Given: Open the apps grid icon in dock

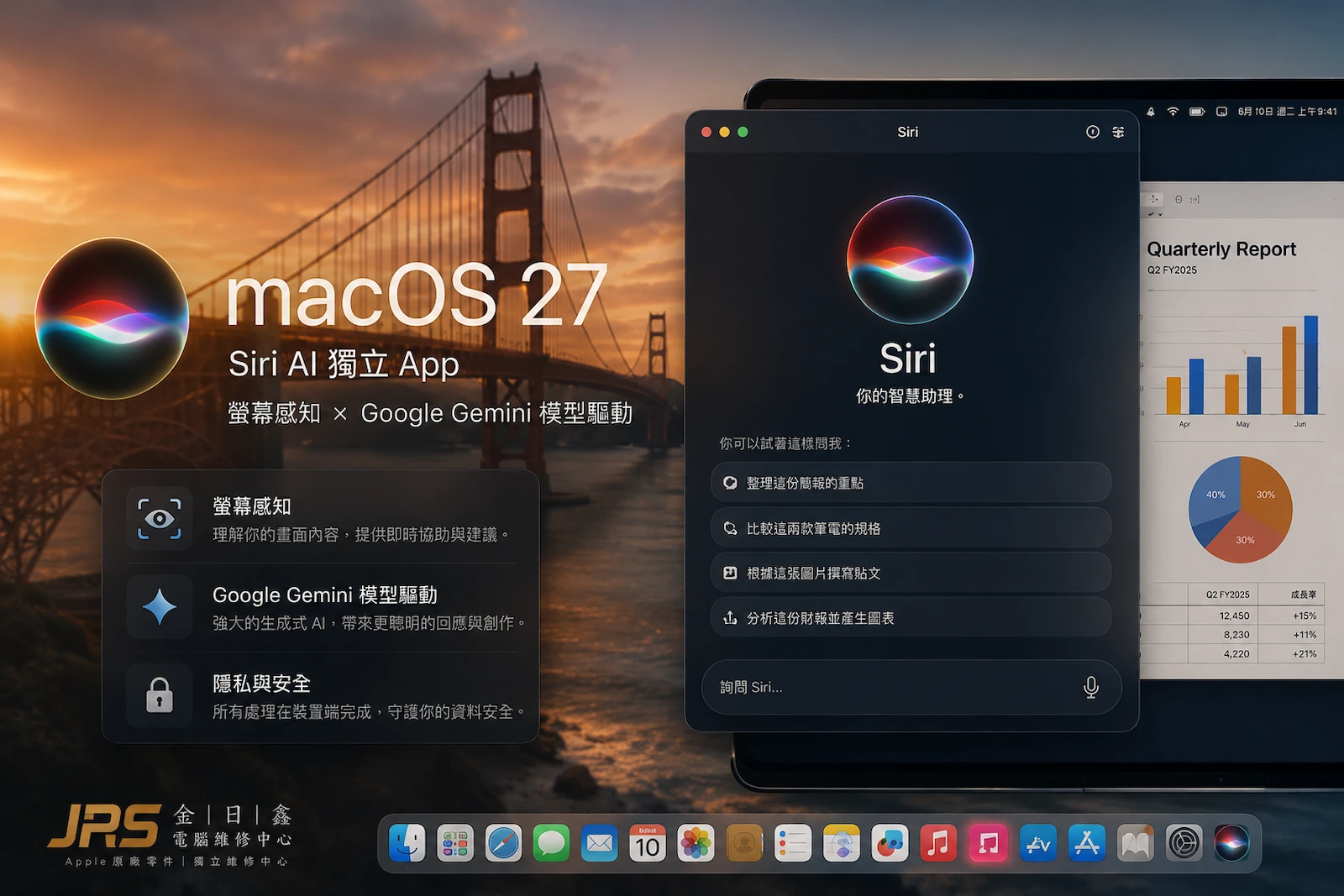Looking at the screenshot, I should [455, 843].
